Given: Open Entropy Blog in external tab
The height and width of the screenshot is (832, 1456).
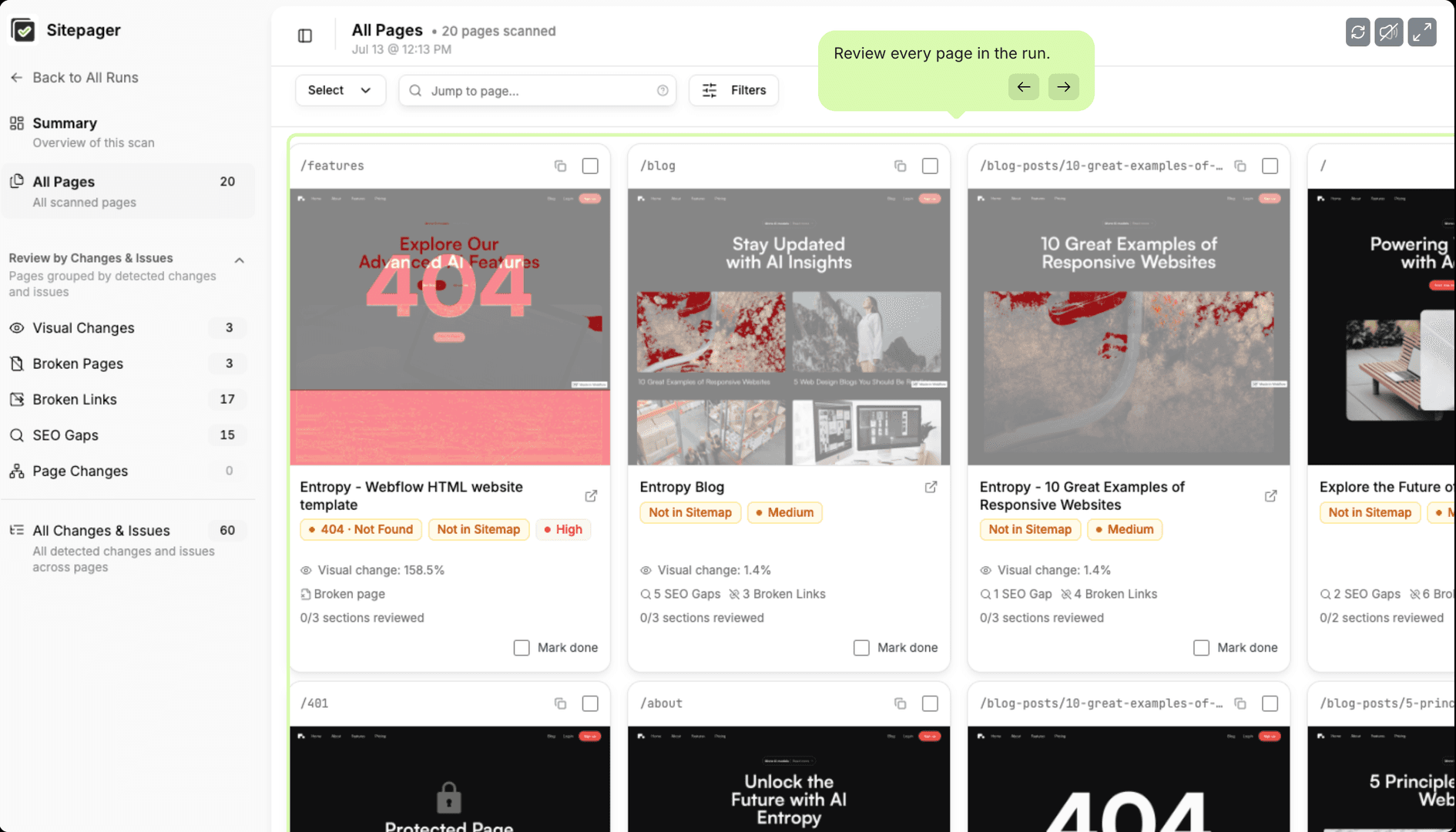Looking at the screenshot, I should 931,487.
